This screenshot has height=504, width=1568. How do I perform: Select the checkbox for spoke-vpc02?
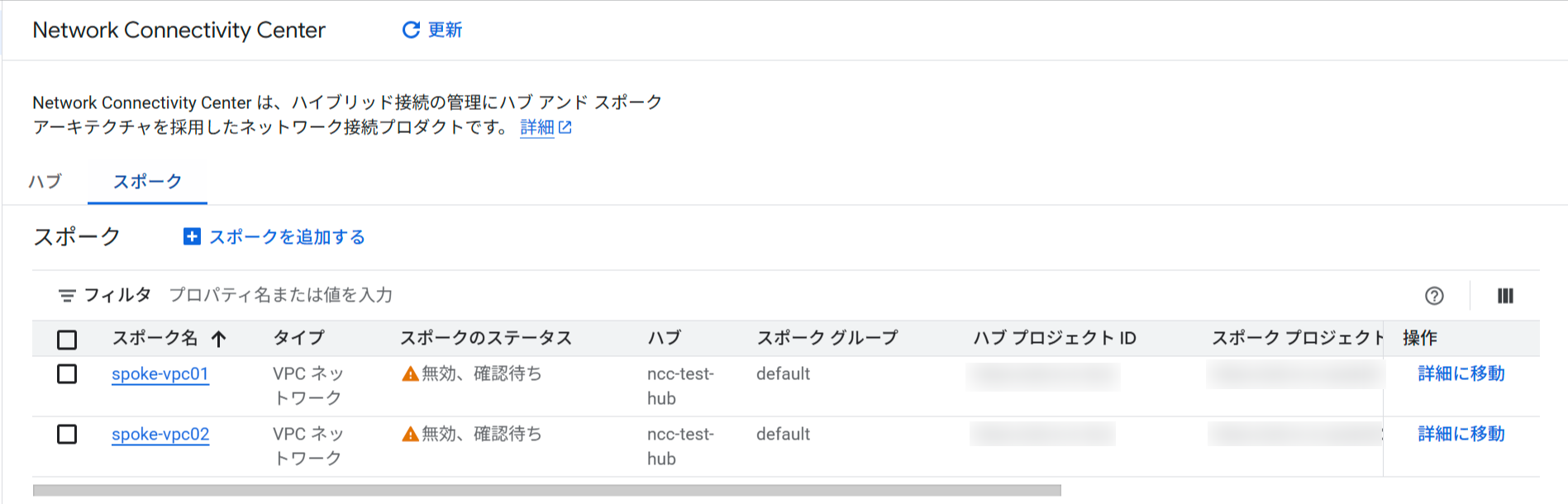pyautogui.click(x=68, y=434)
